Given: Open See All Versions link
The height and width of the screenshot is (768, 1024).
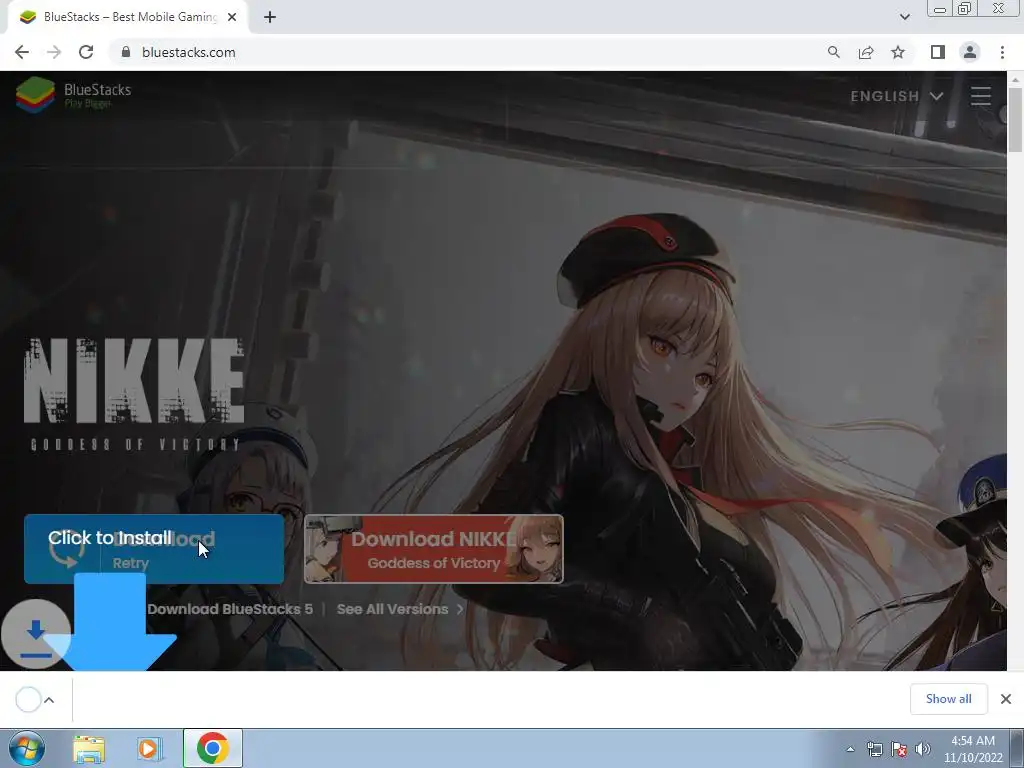Looking at the screenshot, I should point(400,609).
